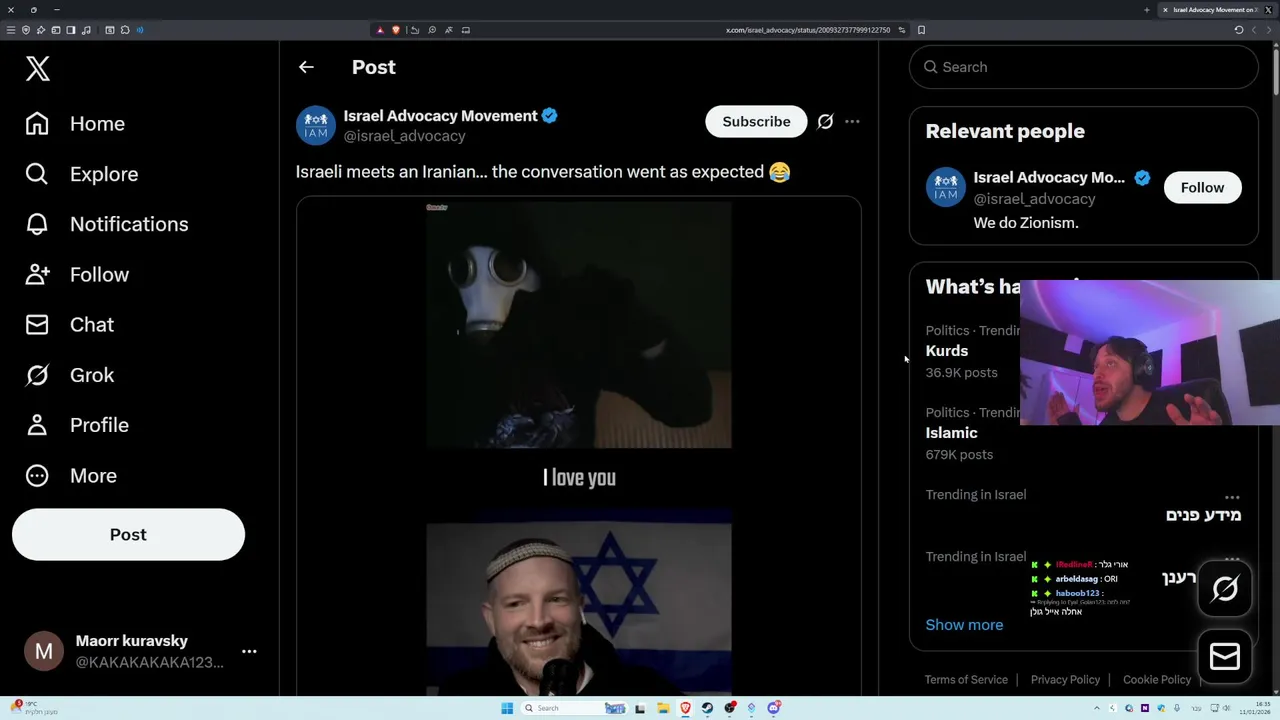Toggle the browser sidebar panel icon
This screenshot has width=1280, height=720.
71,30
